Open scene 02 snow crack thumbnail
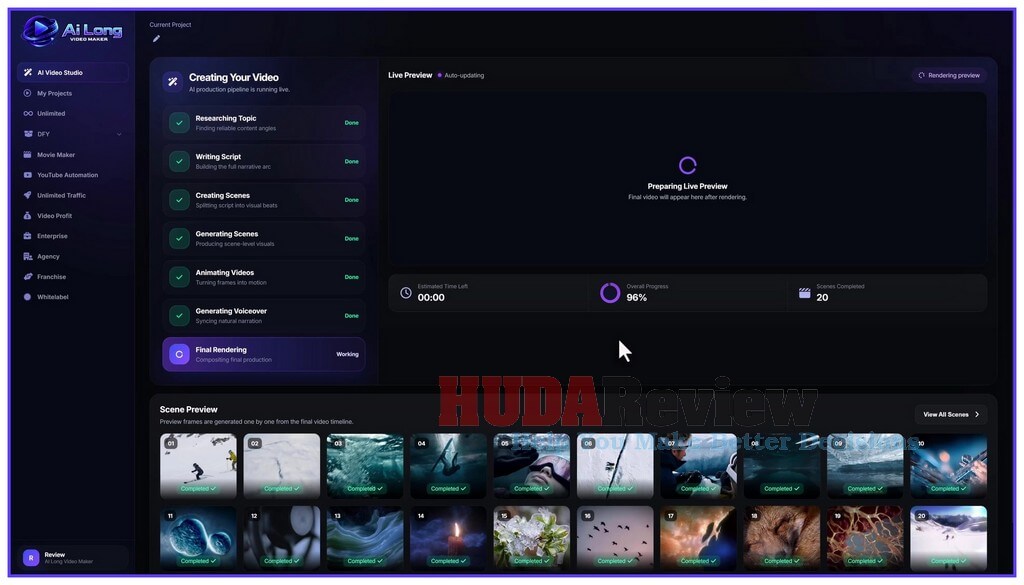 (281, 466)
